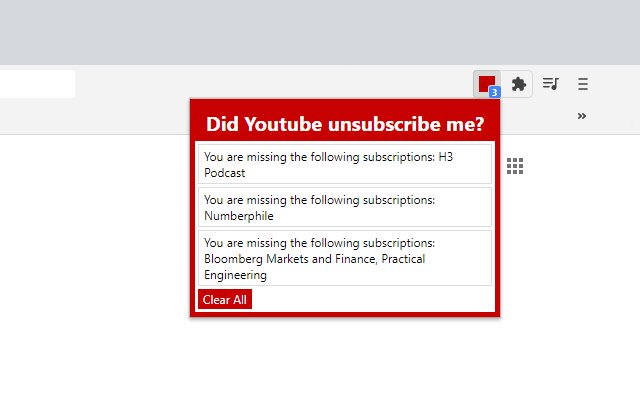This screenshot has height=400, width=640.
Task: Open the Extensions puzzle piece menu
Action: coord(519,84)
